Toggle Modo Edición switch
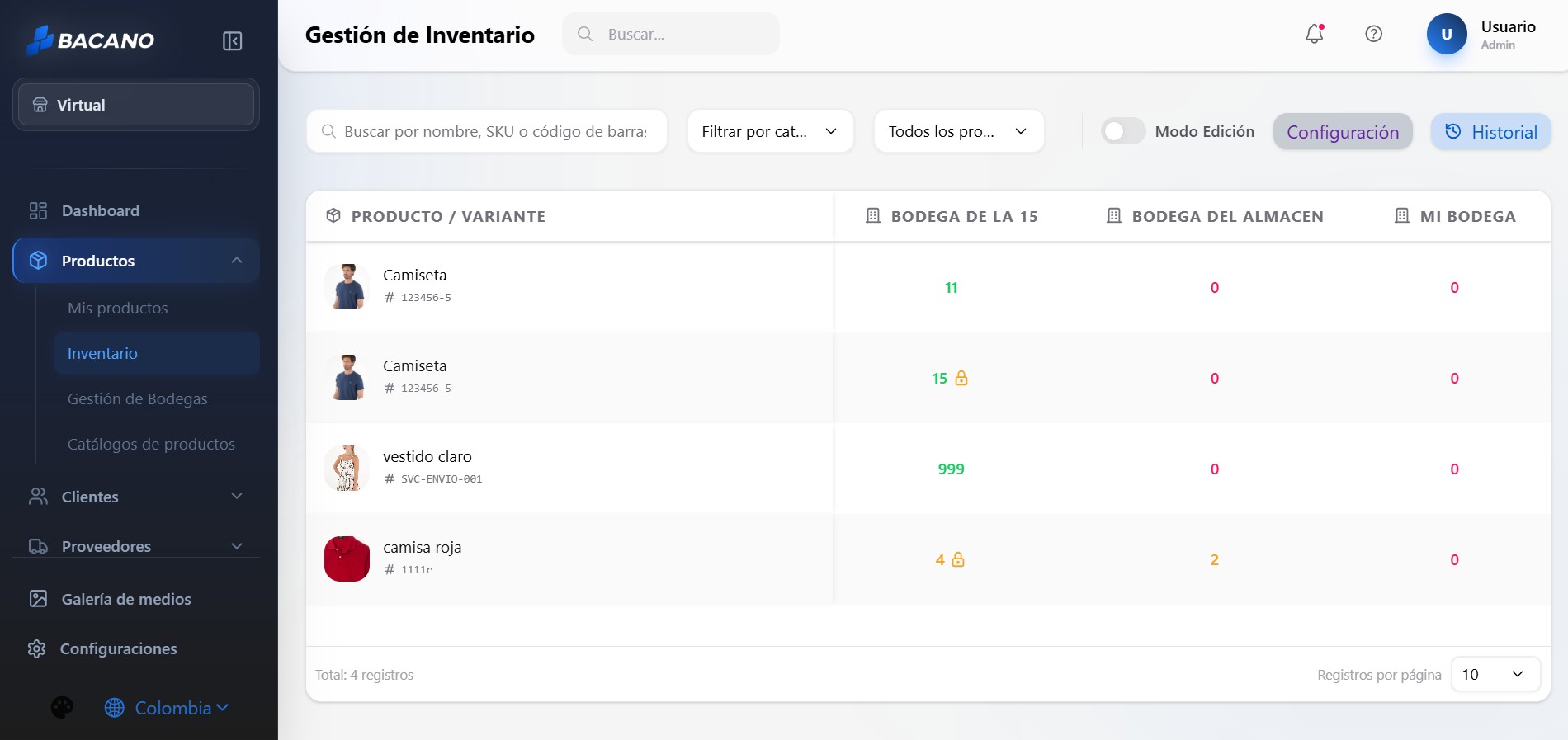Screen dimensions: 1568x740 (x=1123, y=131)
